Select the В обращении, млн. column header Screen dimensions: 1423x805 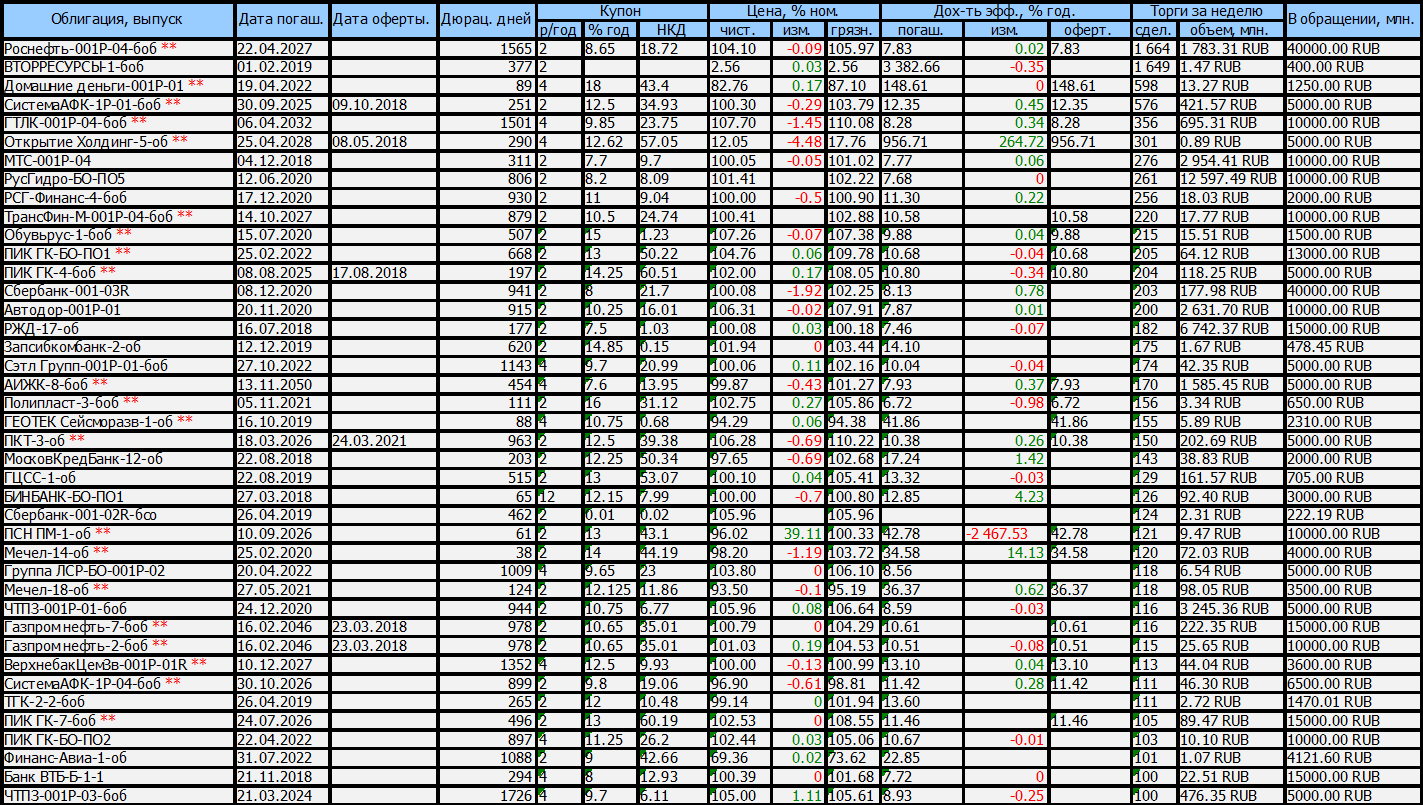point(1352,20)
